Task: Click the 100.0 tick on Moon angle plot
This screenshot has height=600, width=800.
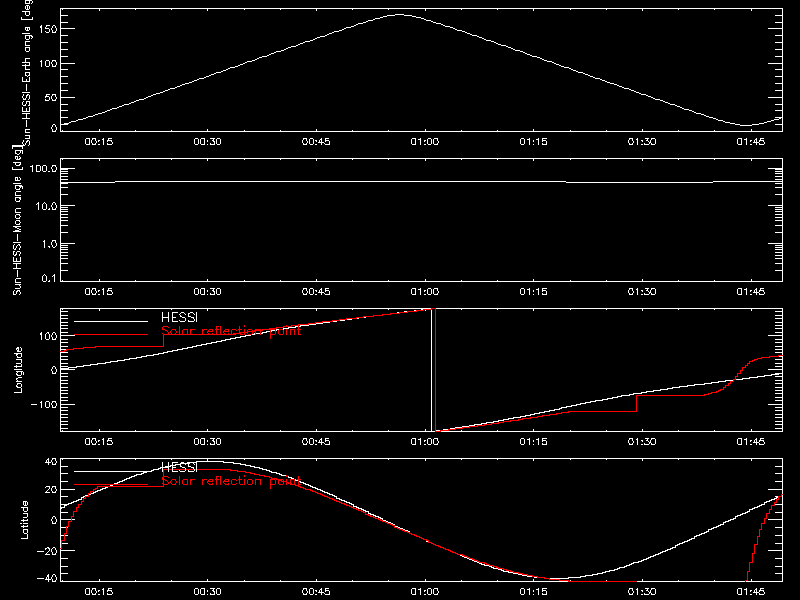Action: [43, 169]
